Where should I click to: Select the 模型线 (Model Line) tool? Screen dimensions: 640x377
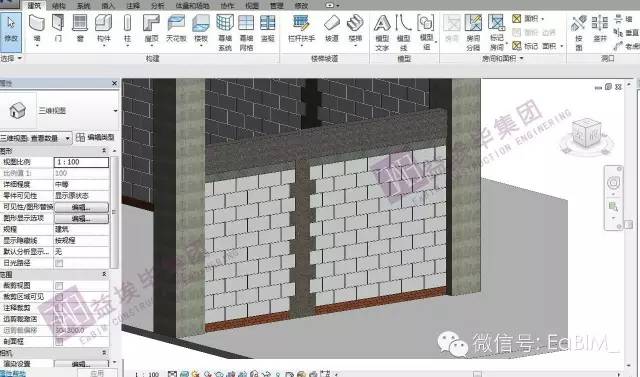[x=403, y=33]
